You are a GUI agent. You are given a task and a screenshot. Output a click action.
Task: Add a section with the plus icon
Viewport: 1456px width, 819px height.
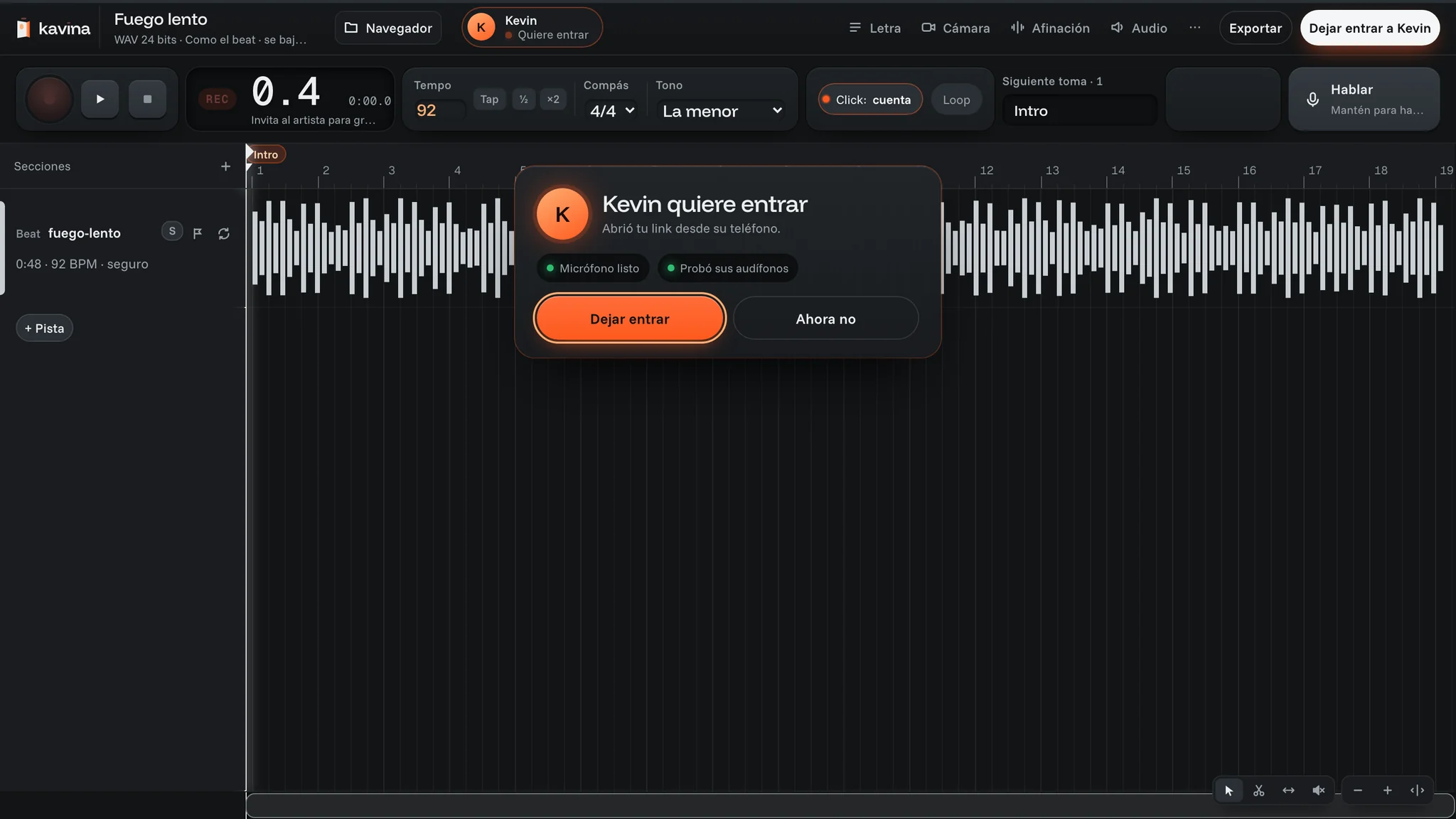tap(225, 166)
